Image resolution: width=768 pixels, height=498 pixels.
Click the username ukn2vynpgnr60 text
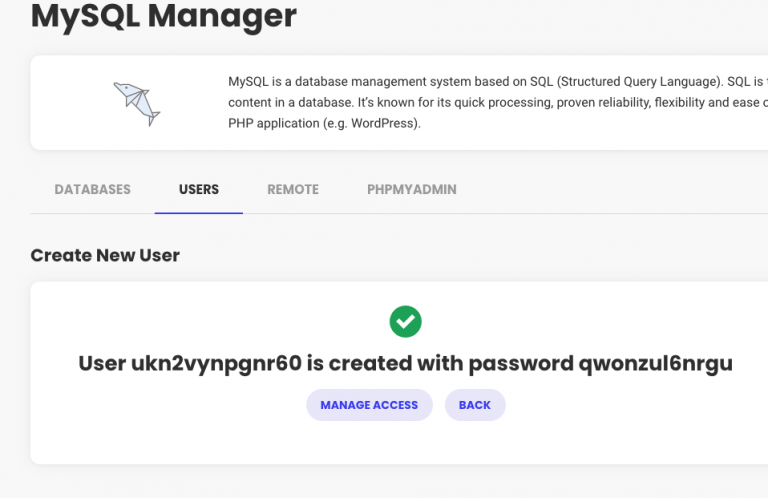216,364
